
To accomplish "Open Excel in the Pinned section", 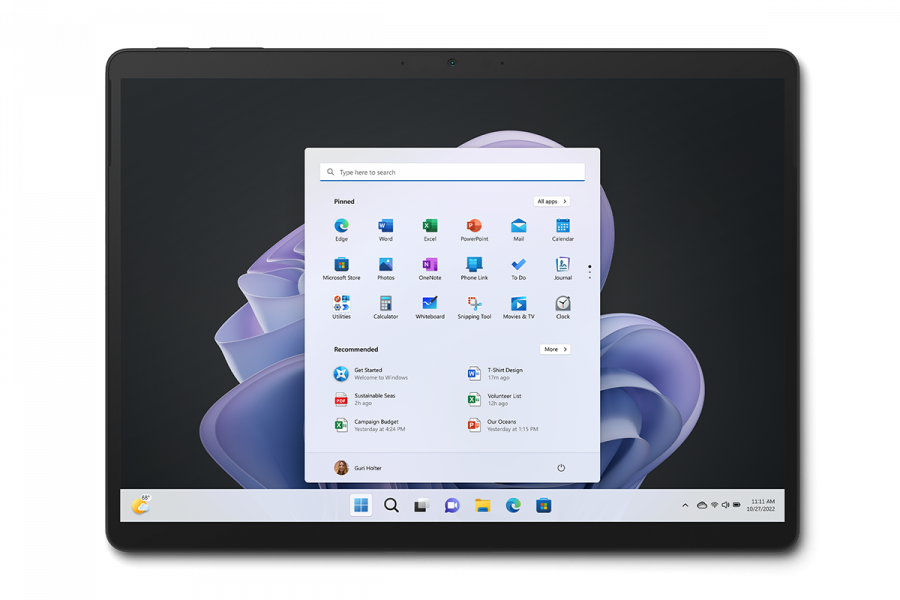I will 430,227.
